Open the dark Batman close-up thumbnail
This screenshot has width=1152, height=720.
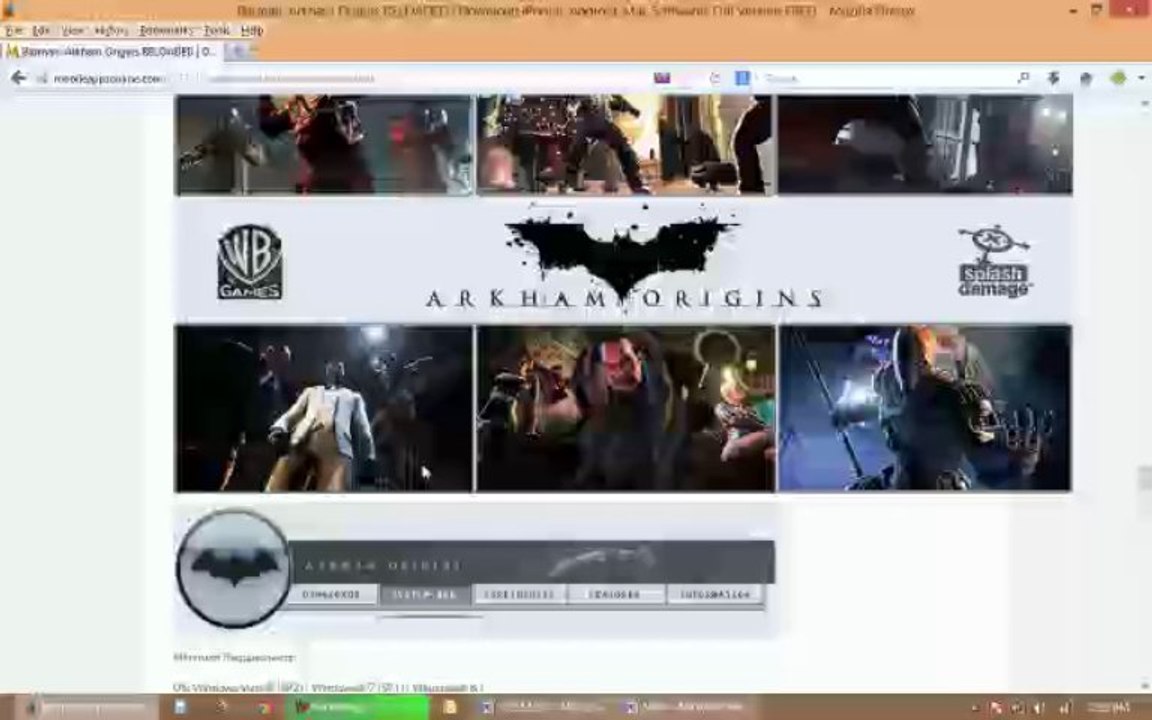[925, 145]
